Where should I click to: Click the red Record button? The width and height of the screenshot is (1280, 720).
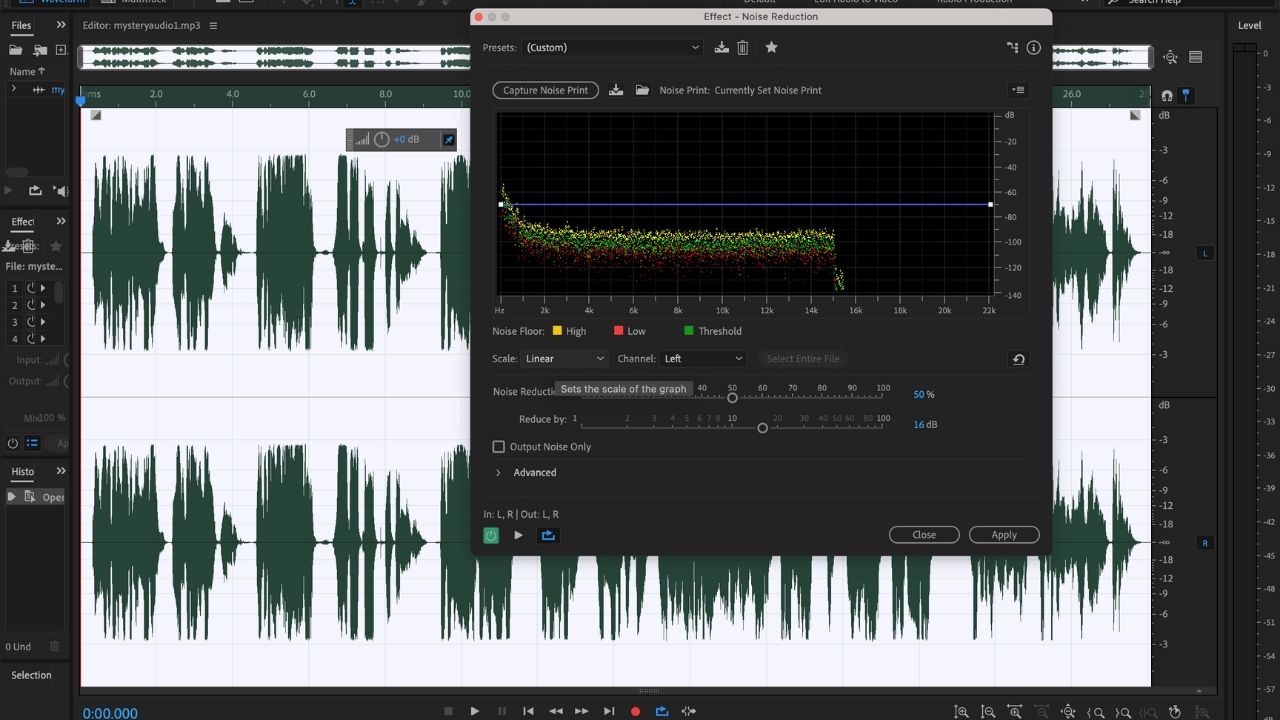coord(635,711)
